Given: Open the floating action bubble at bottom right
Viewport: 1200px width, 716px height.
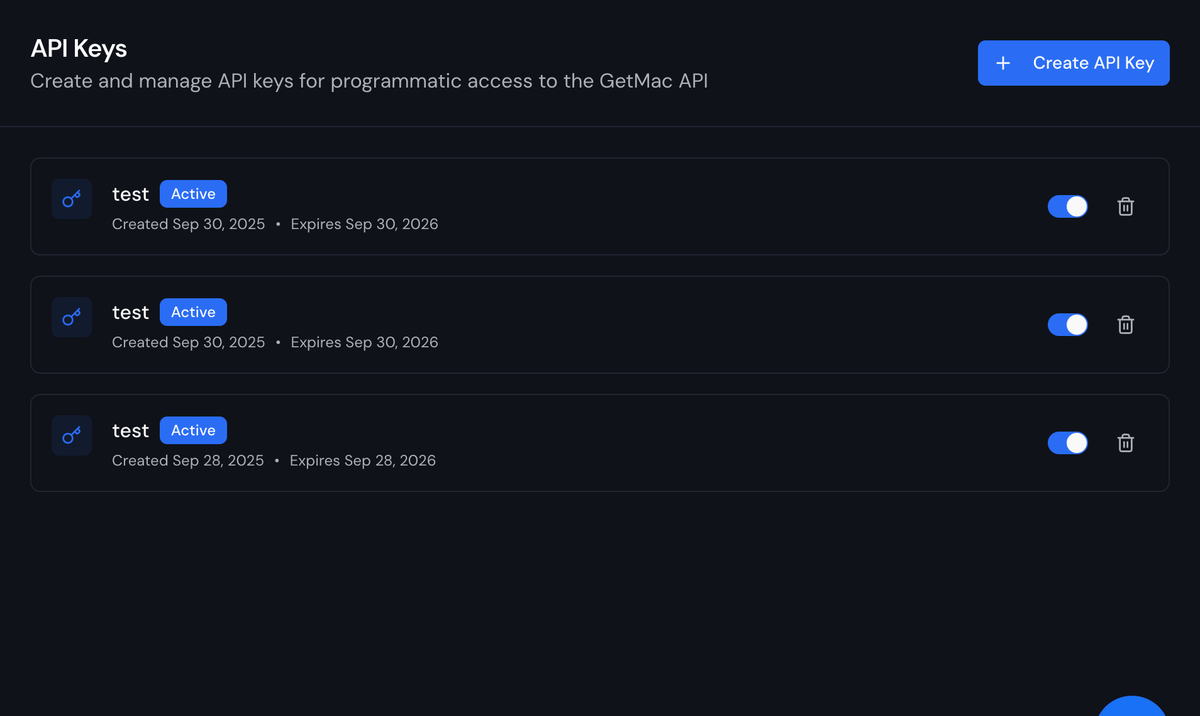Looking at the screenshot, I should [x=1131, y=712].
